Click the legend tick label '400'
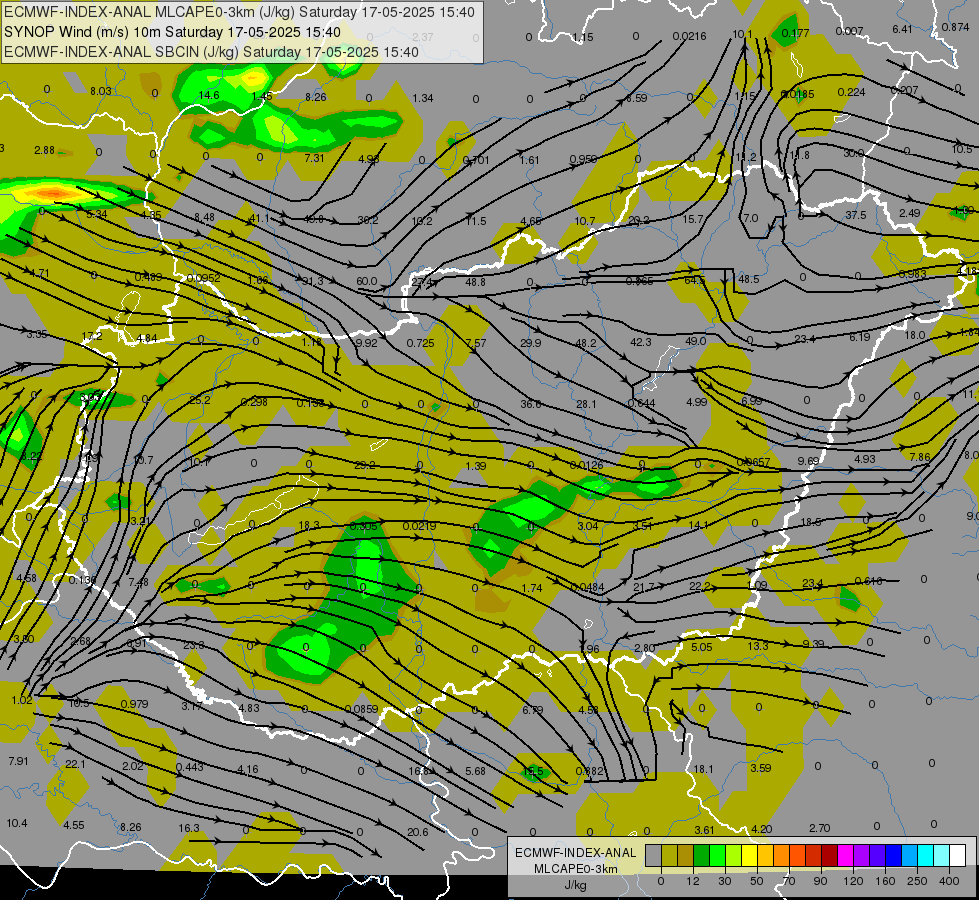Image resolution: width=979 pixels, height=900 pixels. [x=949, y=881]
